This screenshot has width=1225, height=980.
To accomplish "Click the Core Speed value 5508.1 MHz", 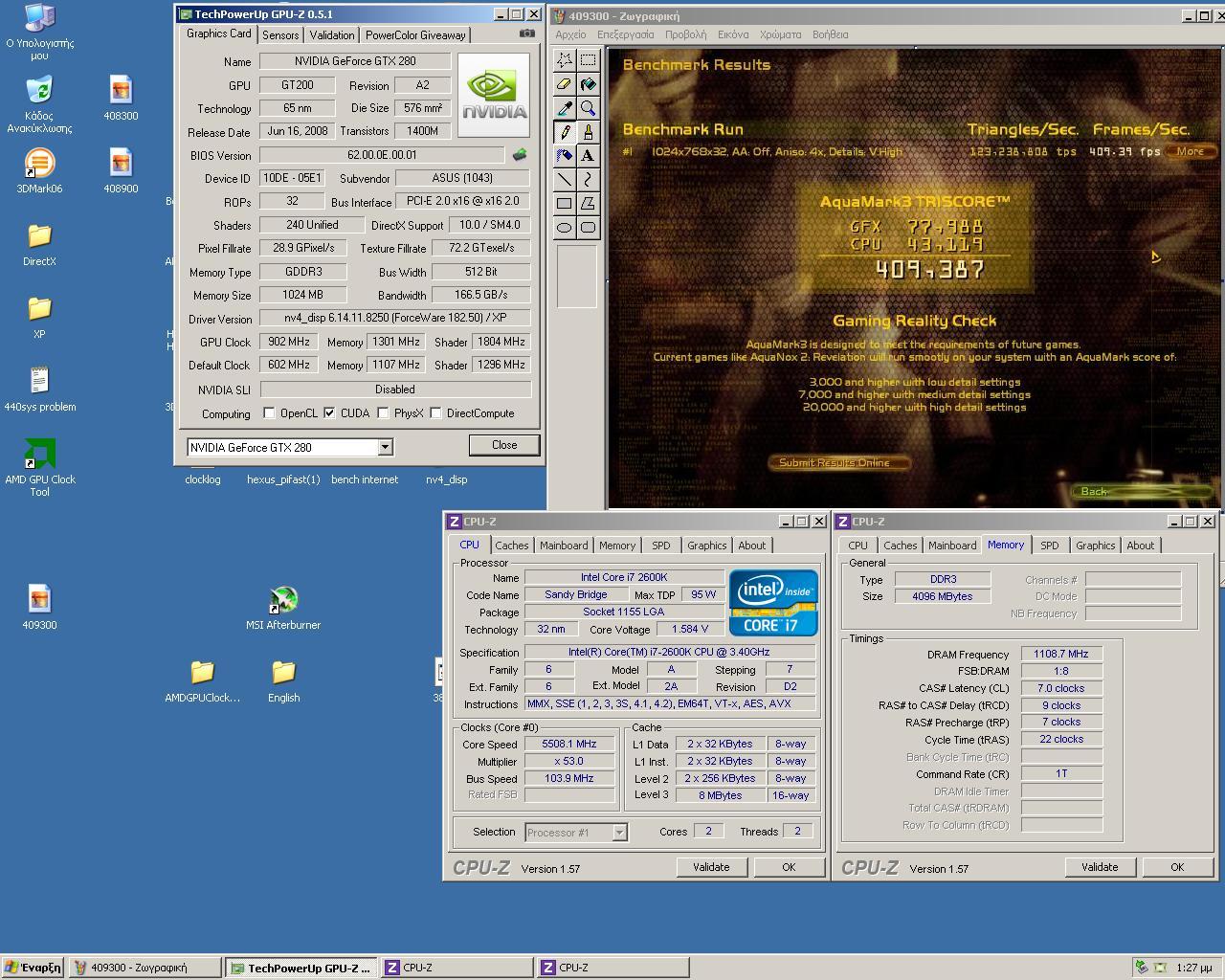I will (569, 744).
